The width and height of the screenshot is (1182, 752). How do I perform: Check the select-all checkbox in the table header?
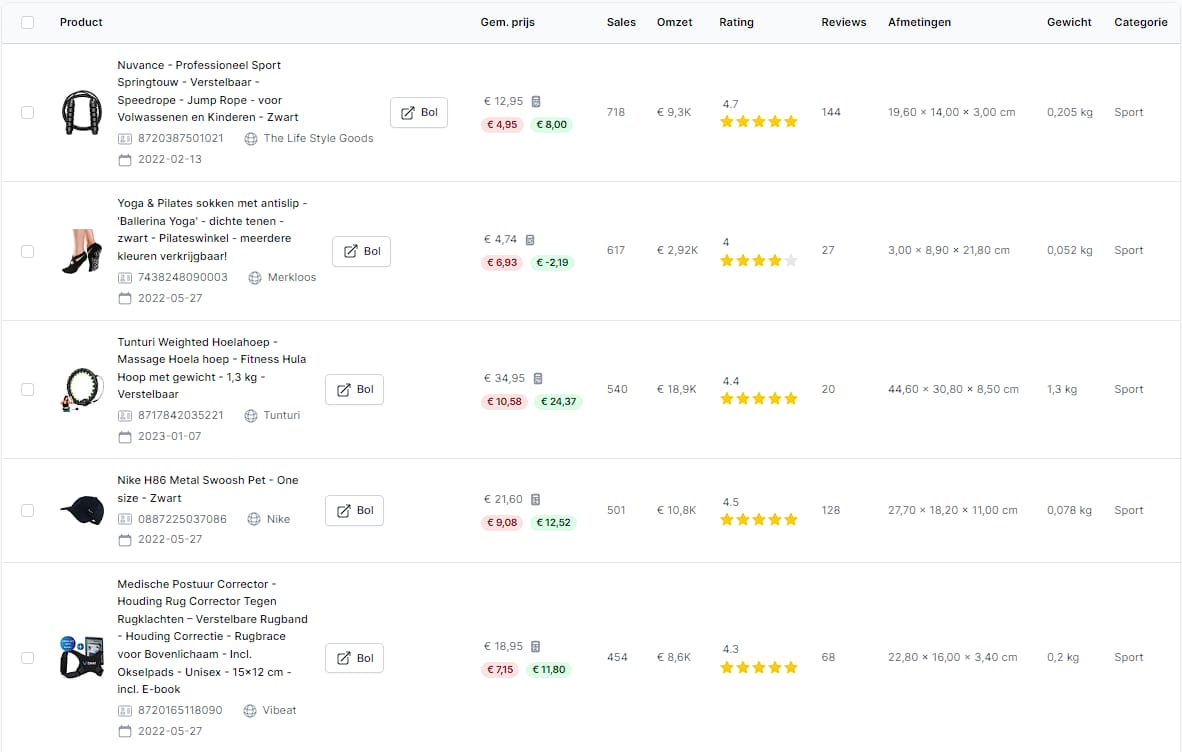tap(28, 22)
